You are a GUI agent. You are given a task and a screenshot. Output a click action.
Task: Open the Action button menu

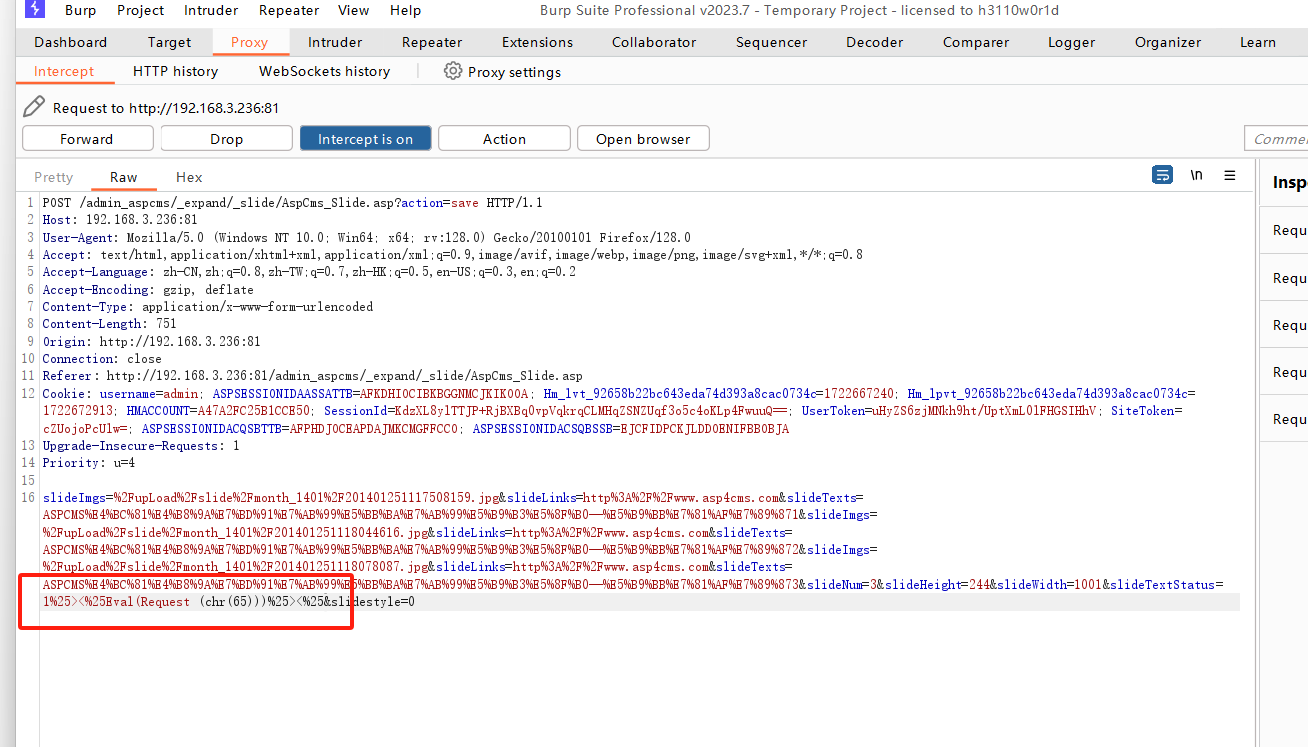[504, 139]
